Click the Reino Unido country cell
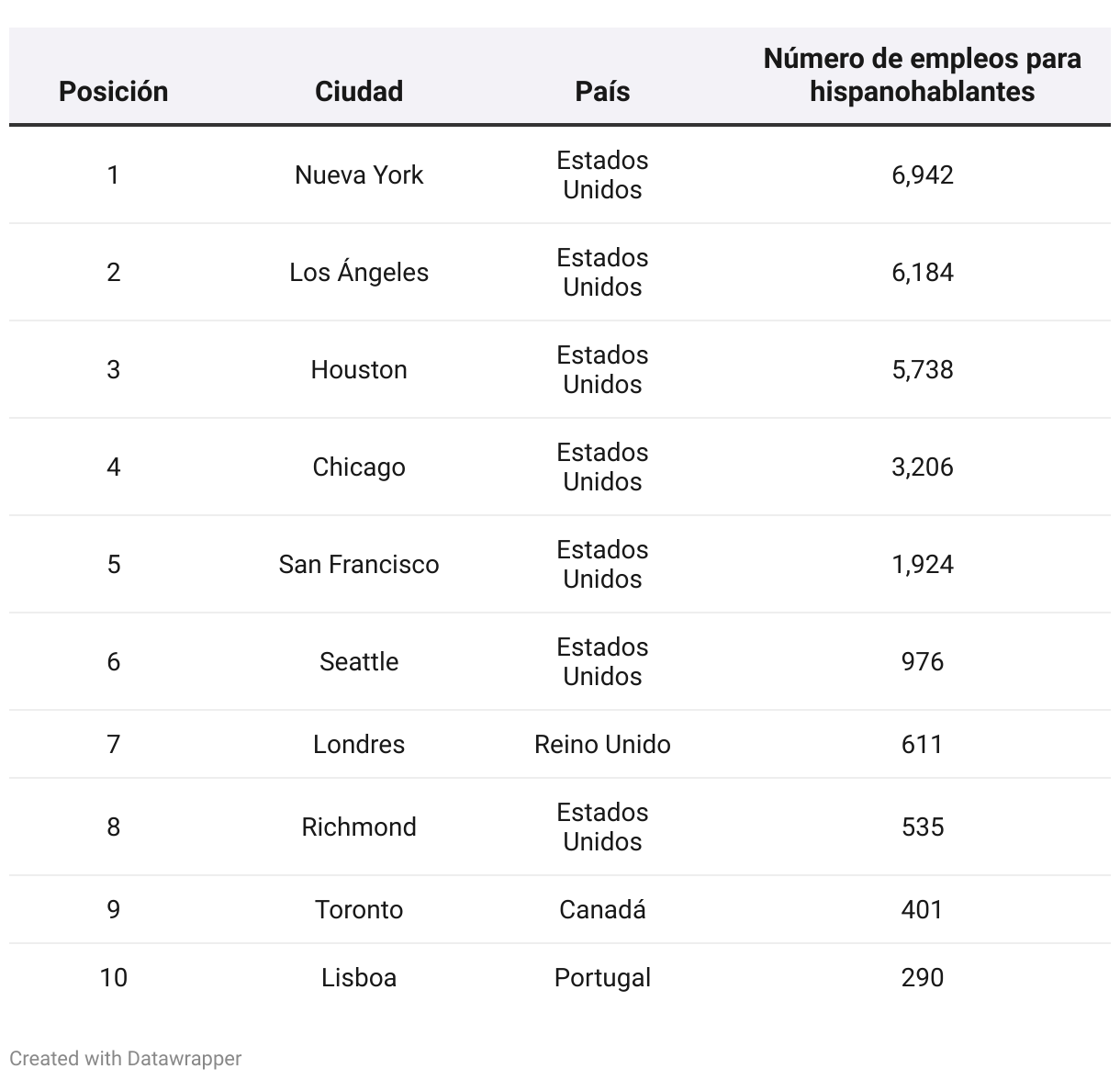The height and width of the screenshot is (1080, 1120). (x=602, y=744)
